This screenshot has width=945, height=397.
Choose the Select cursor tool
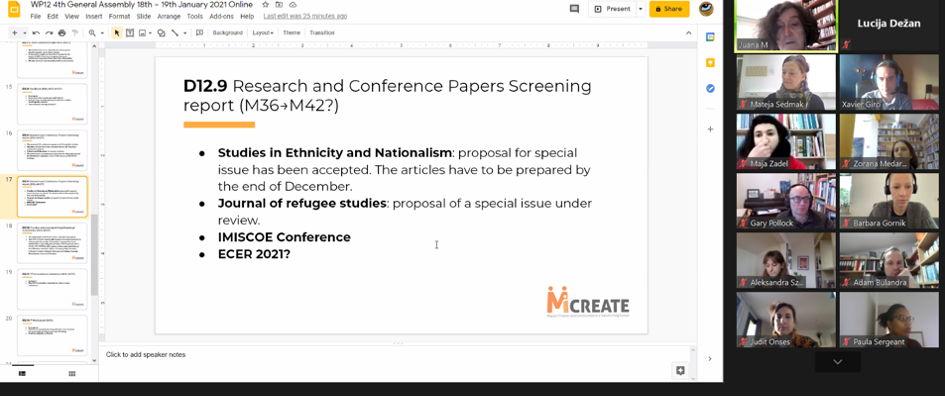(117, 33)
